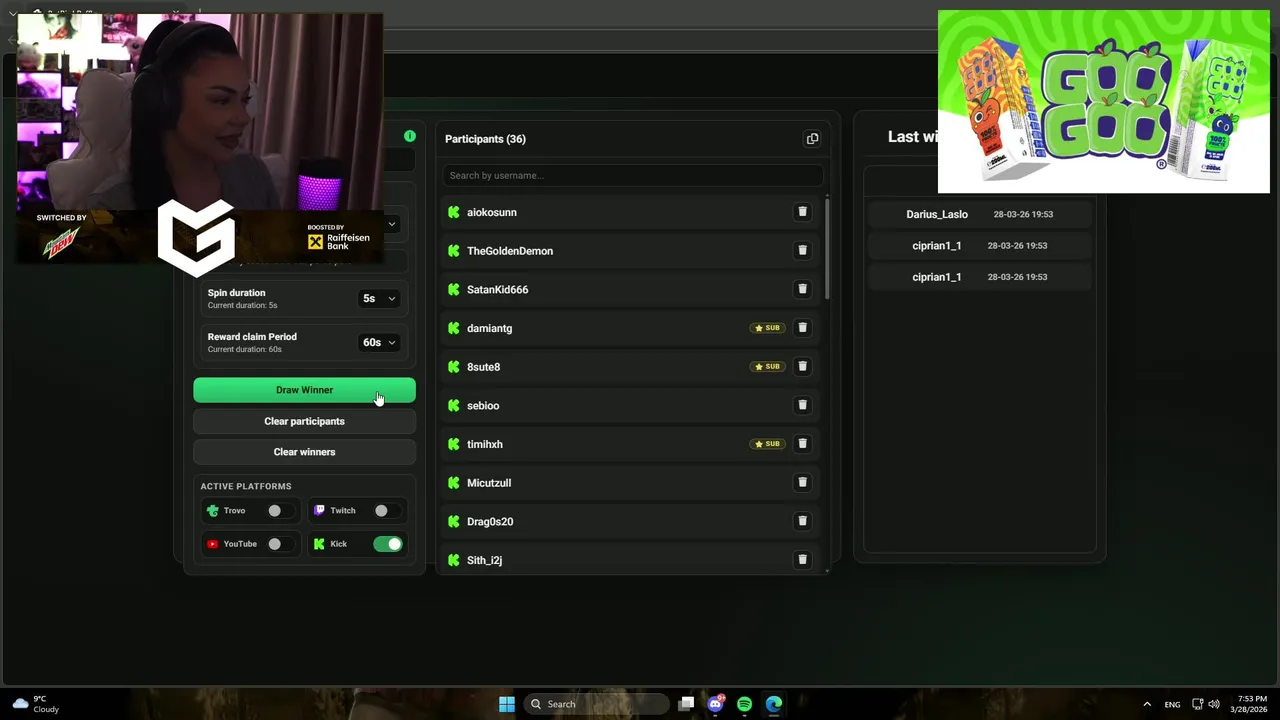Click Kick logo beside TheGoldenDemon
1280x720 pixels.
[454, 251]
